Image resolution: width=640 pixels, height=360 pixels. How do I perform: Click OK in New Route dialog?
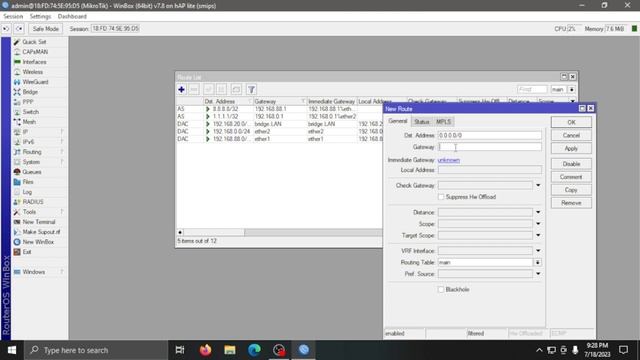pyautogui.click(x=571, y=122)
